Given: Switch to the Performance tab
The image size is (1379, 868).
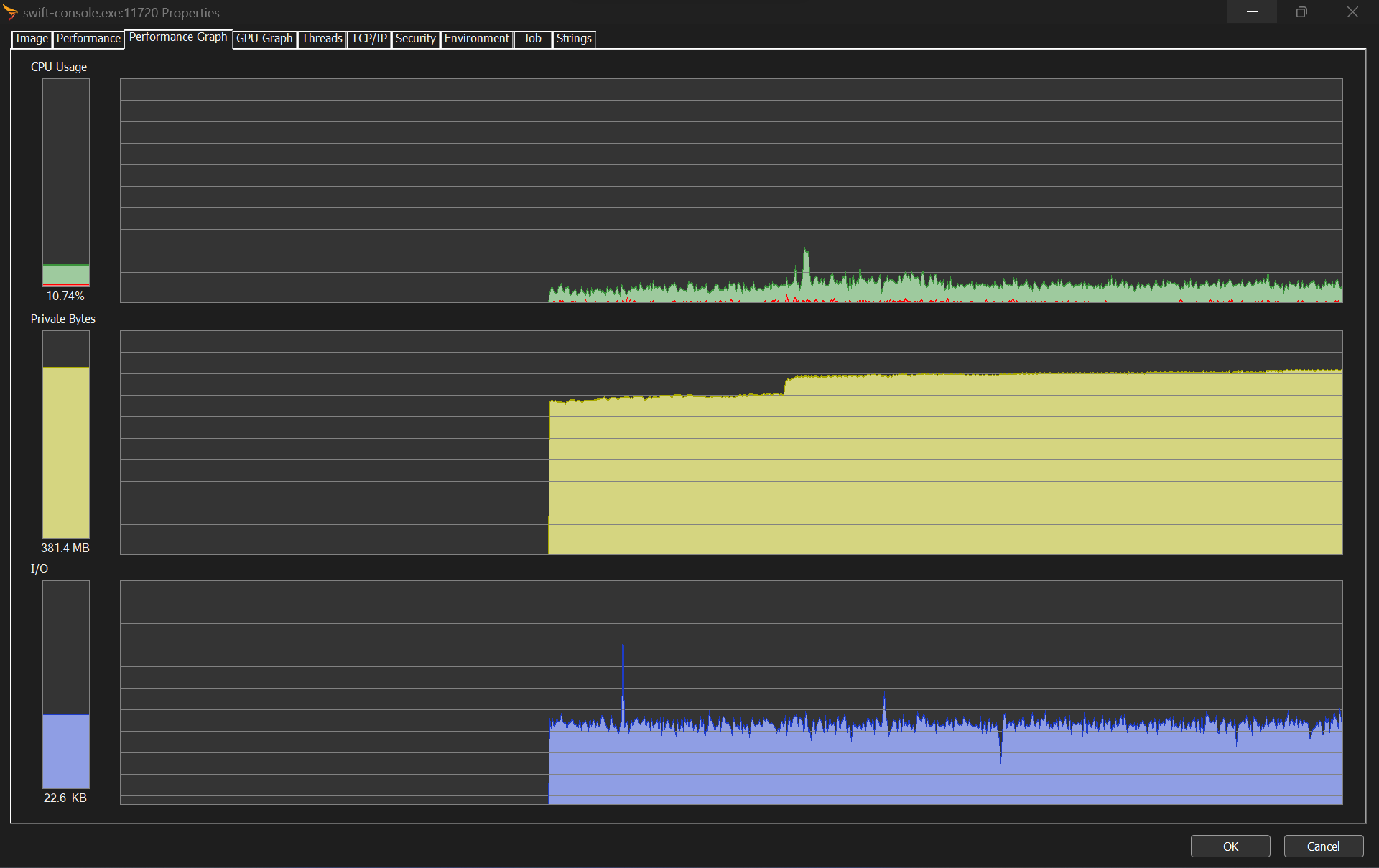Looking at the screenshot, I should tap(88, 39).
